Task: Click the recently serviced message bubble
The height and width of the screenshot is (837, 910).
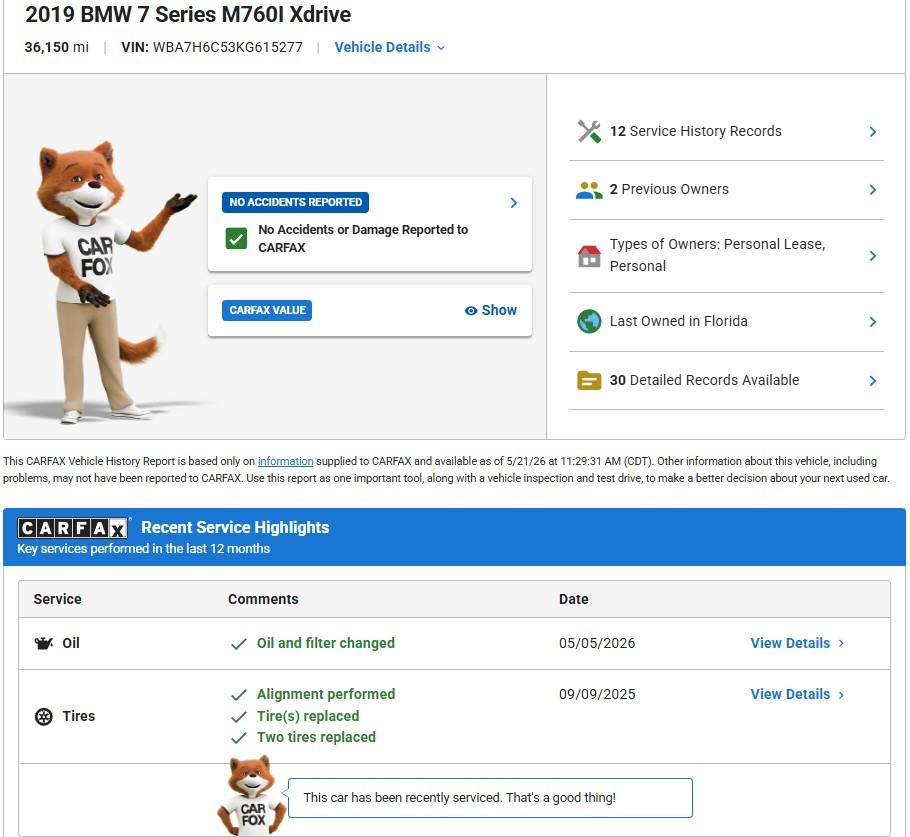Action: (490, 798)
